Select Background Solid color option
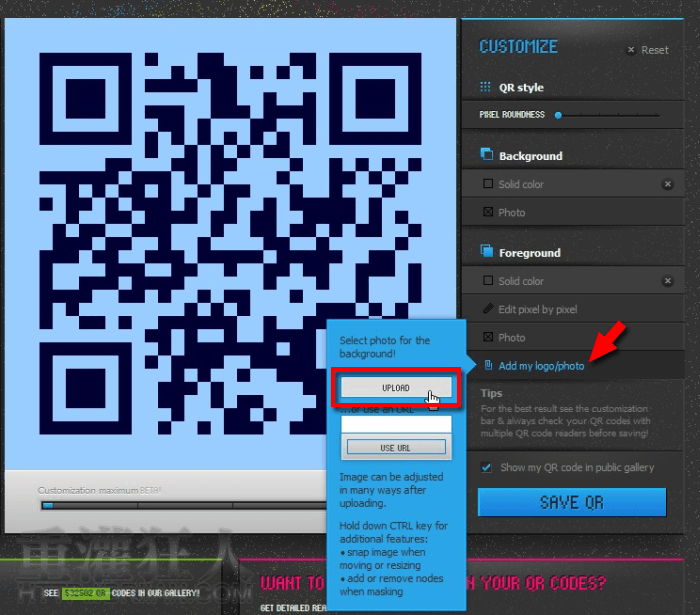700x615 pixels. 520,184
